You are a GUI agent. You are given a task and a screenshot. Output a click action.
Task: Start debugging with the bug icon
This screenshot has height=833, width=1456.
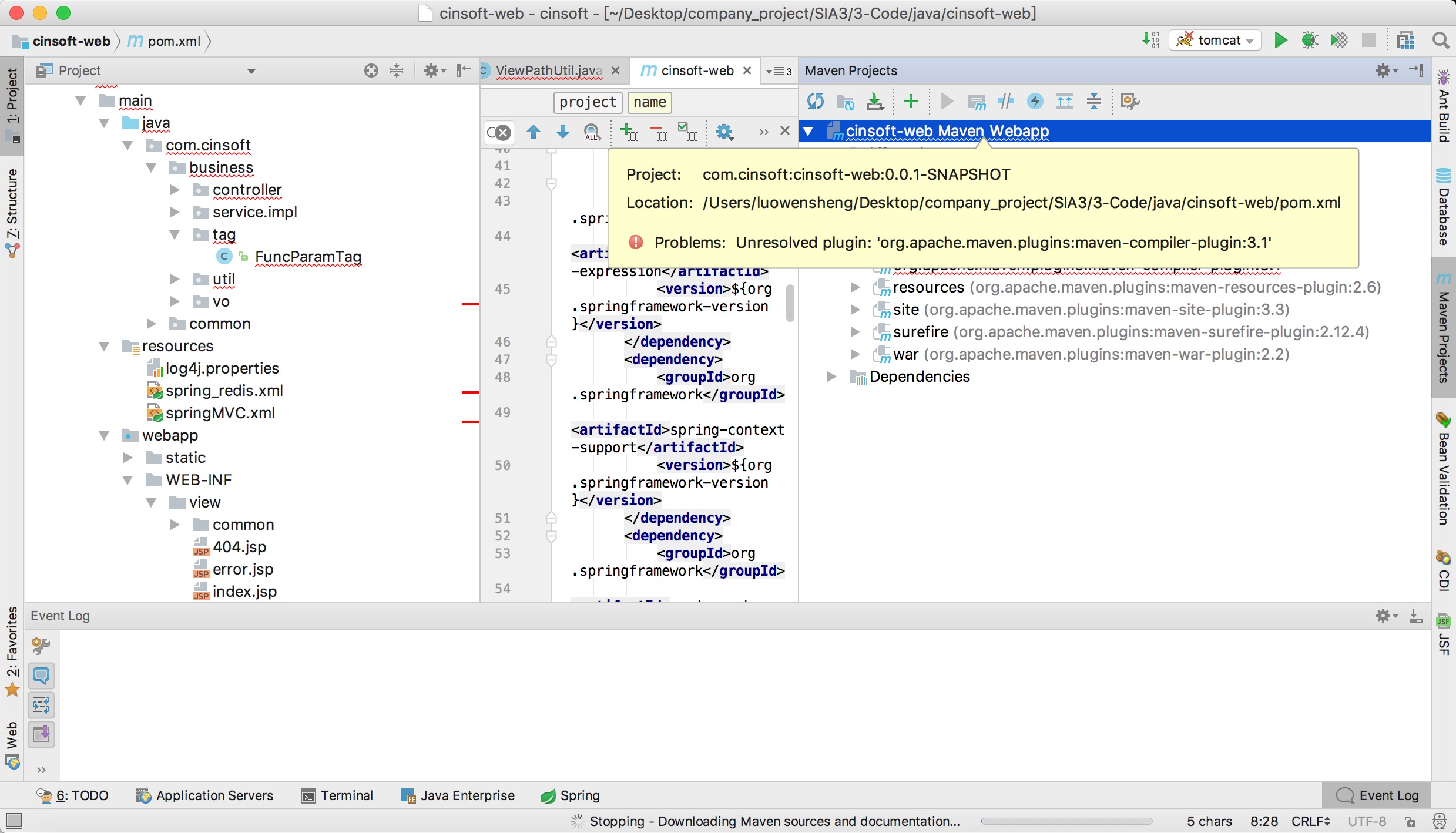[x=1309, y=40]
